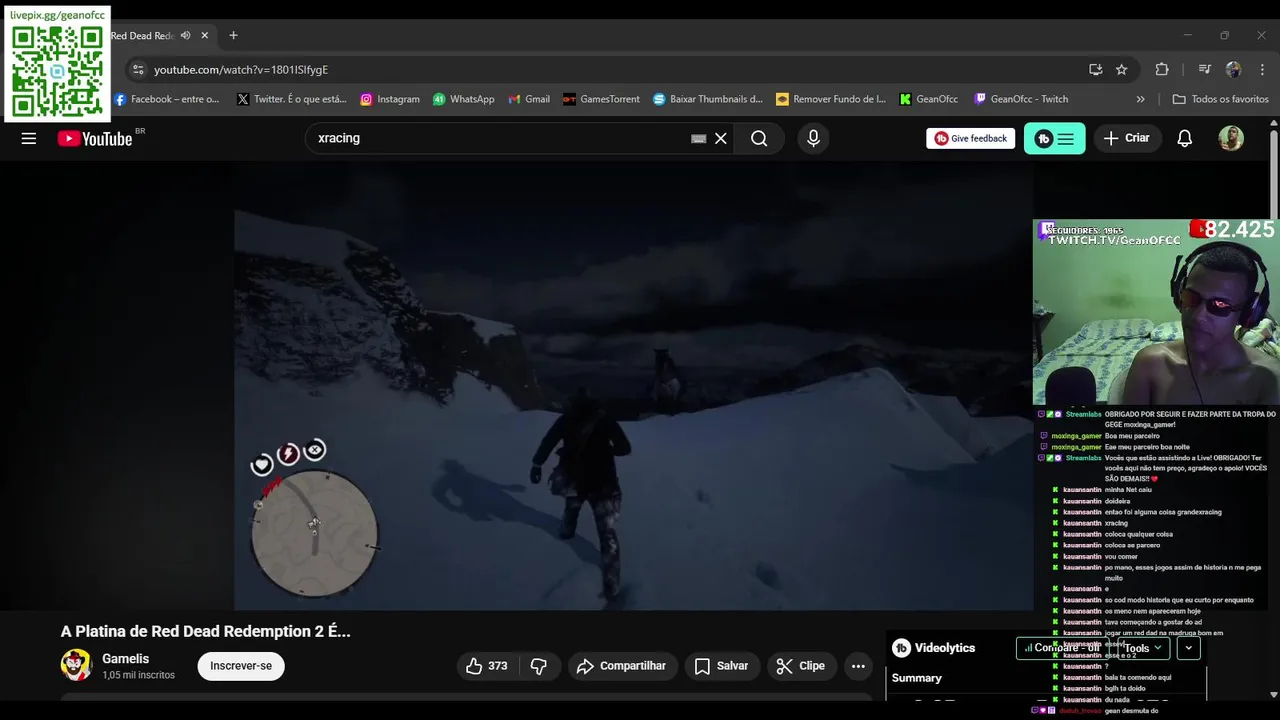This screenshot has width=1280, height=720.
Task: Open the browser extensions puzzle icon
Action: [x=1162, y=69]
